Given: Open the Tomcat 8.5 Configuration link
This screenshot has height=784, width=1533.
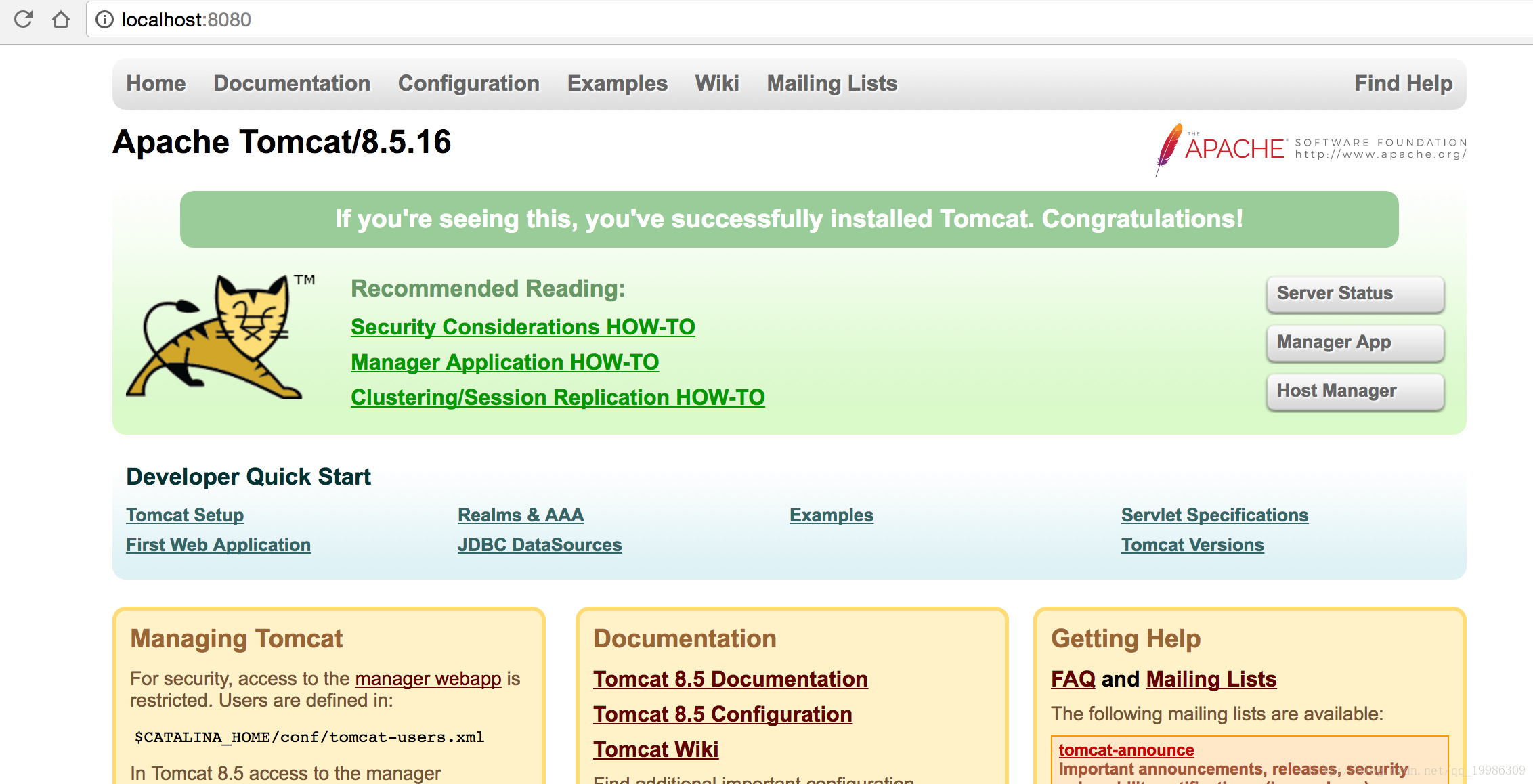Looking at the screenshot, I should tap(722, 714).
